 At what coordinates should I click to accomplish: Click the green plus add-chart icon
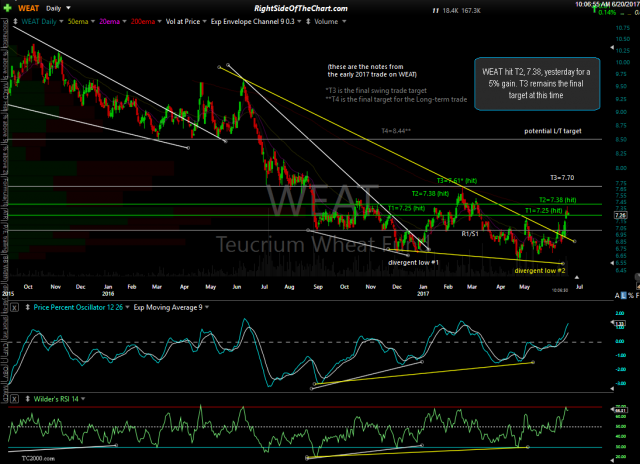8,8
